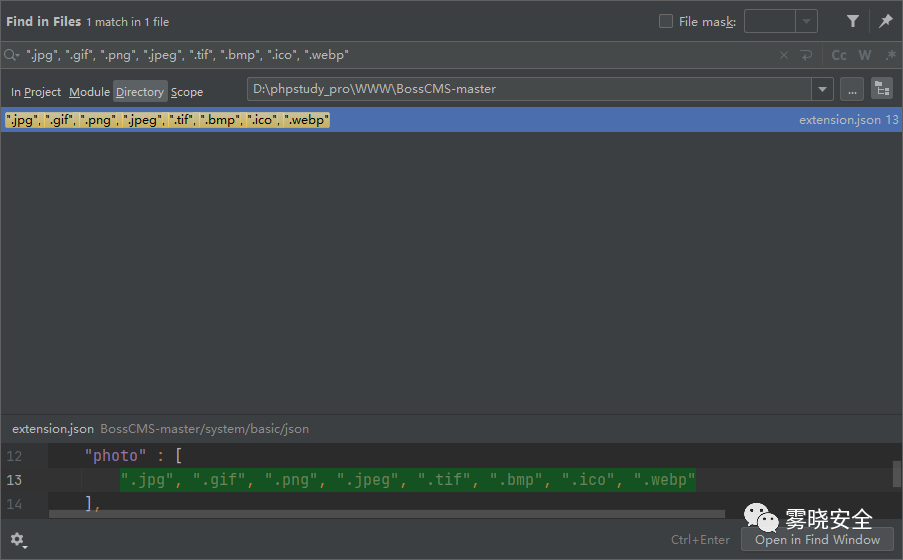903x560 pixels.
Task: Click the extension.json preview file name
Action: click(53, 429)
